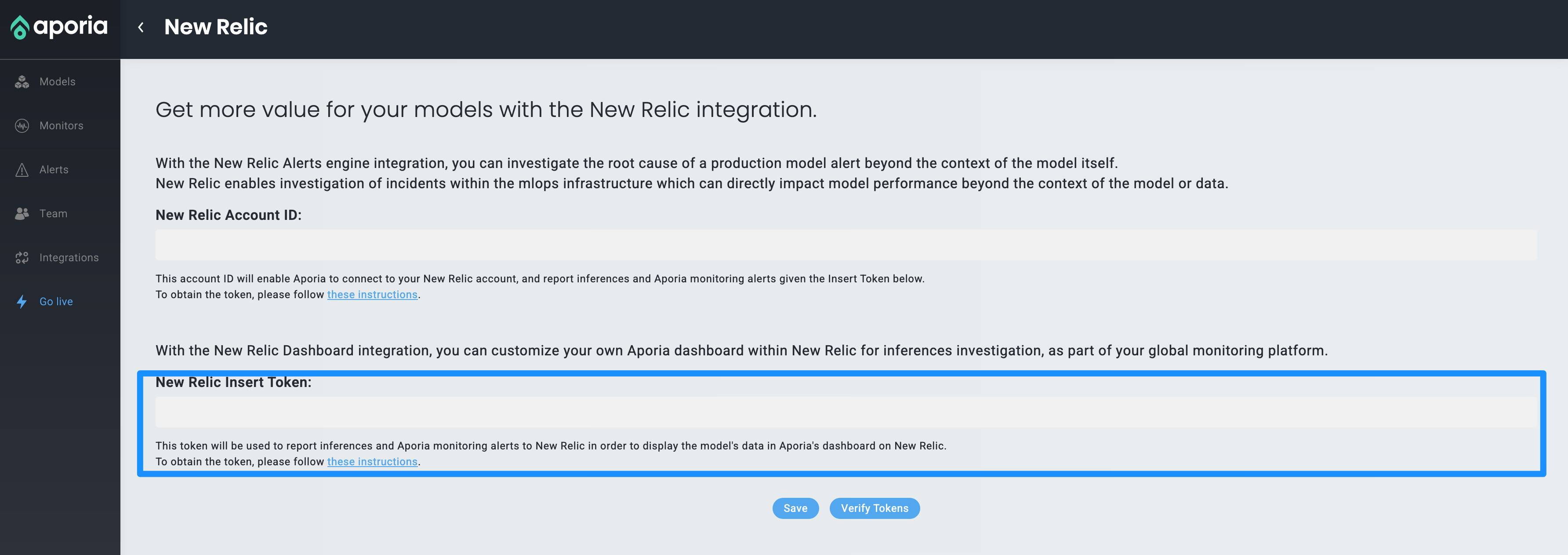
Task: Click the Go live lightning bolt icon
Action: [22, 302]
